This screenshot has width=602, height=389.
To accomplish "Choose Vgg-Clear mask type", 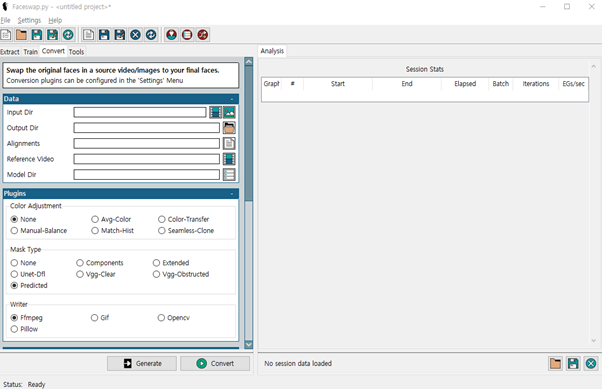I will click(x=96, y=274).
